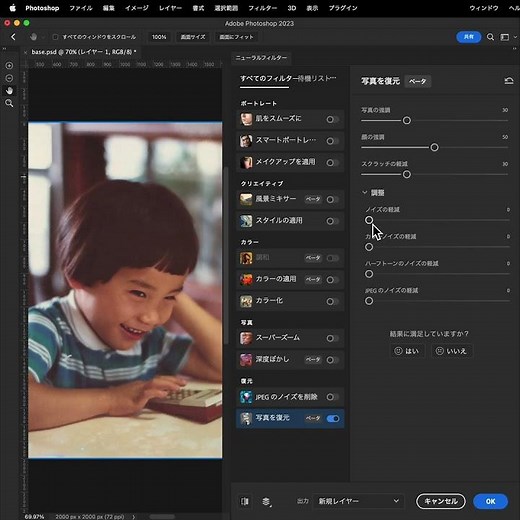Click the スタイルの適用 filter thumbnail
520x520 pixels.
point(246,221)
